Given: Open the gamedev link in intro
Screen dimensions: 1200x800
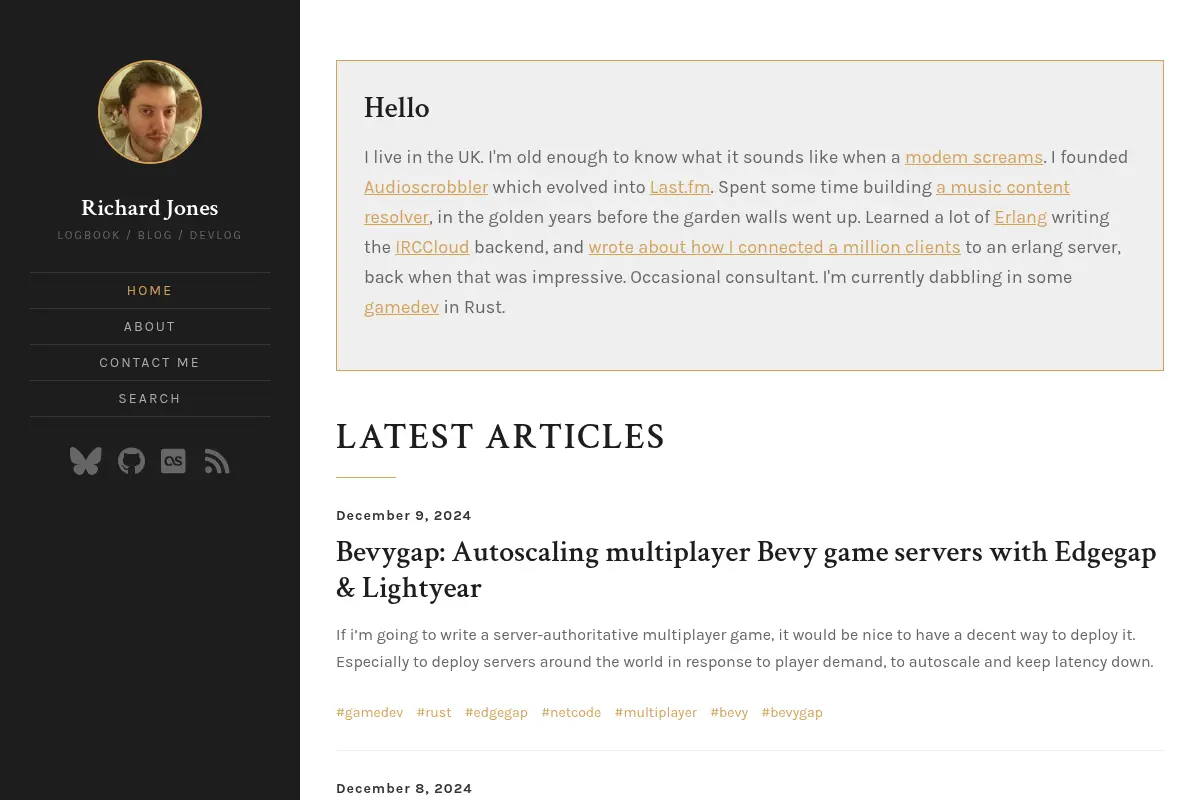Looking at the screenshot, I should point(401,307).
